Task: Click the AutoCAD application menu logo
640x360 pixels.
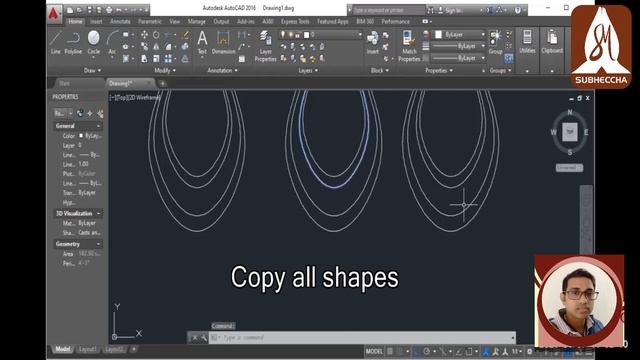Action: click(x=54, y=13)
